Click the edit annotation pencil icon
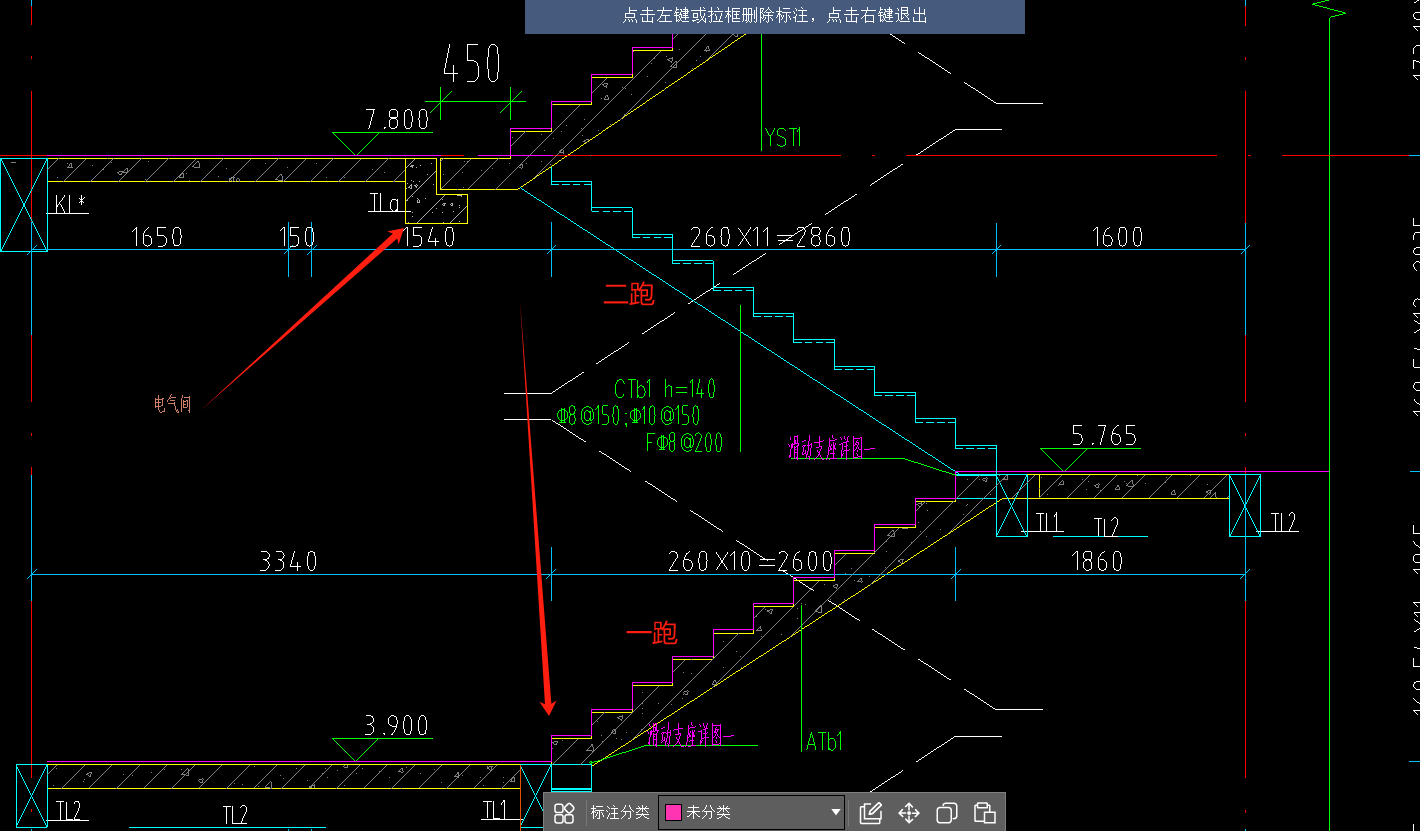This screenshot has height=831, width=1420. pos(871,813)
